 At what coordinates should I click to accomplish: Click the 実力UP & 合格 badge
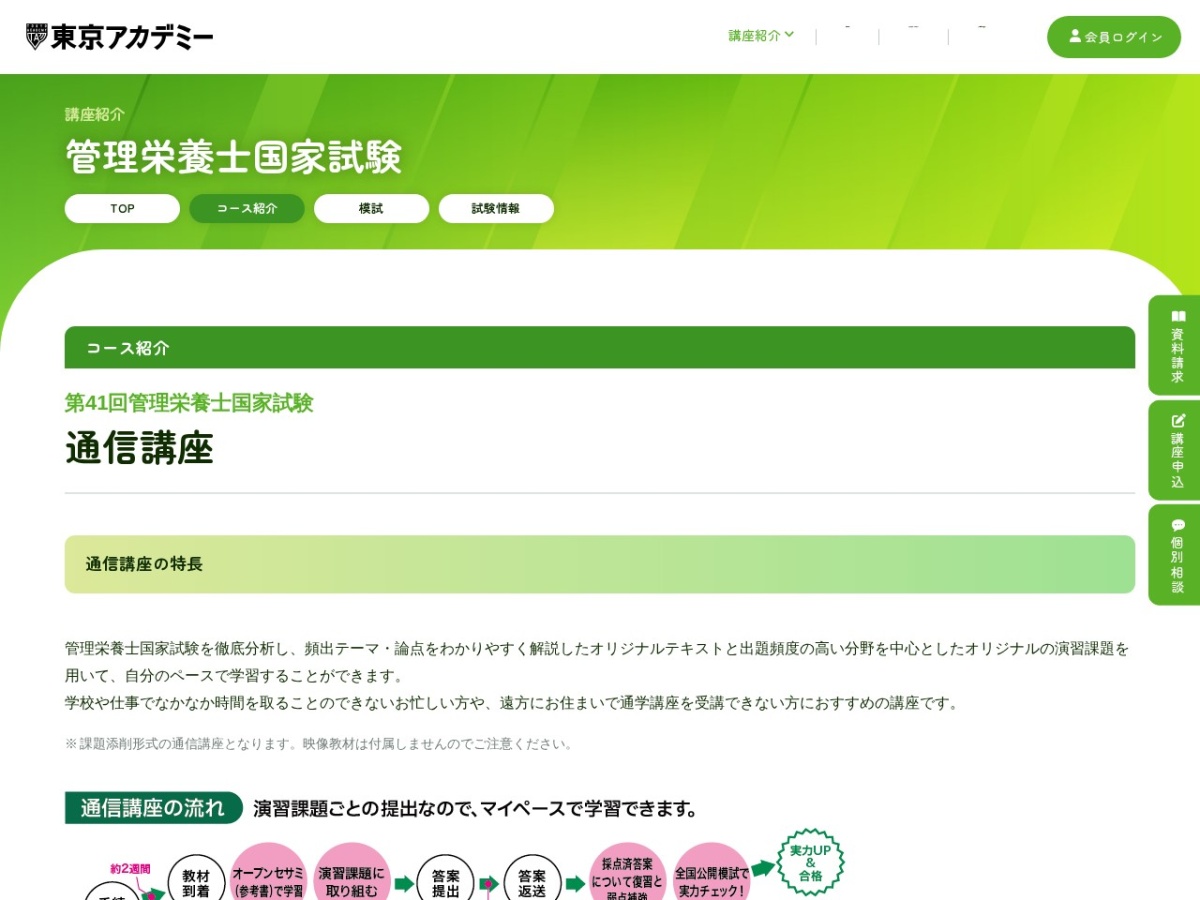811,861
